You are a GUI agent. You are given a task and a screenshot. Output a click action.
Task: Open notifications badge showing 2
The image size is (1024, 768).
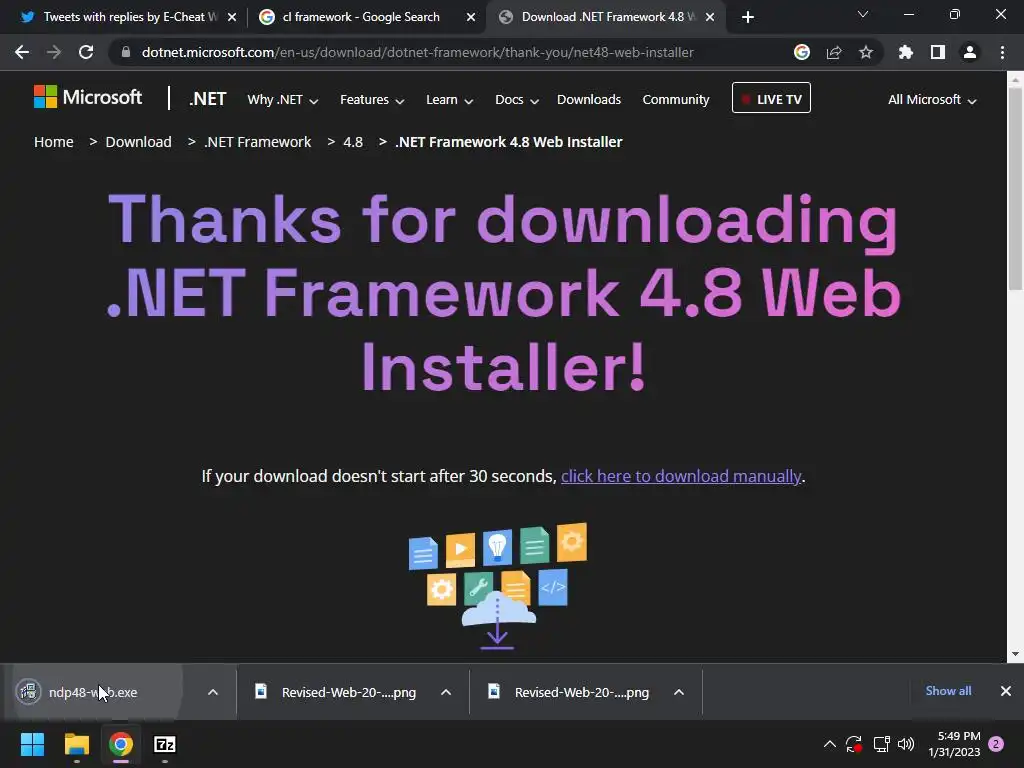pos(996,744)
